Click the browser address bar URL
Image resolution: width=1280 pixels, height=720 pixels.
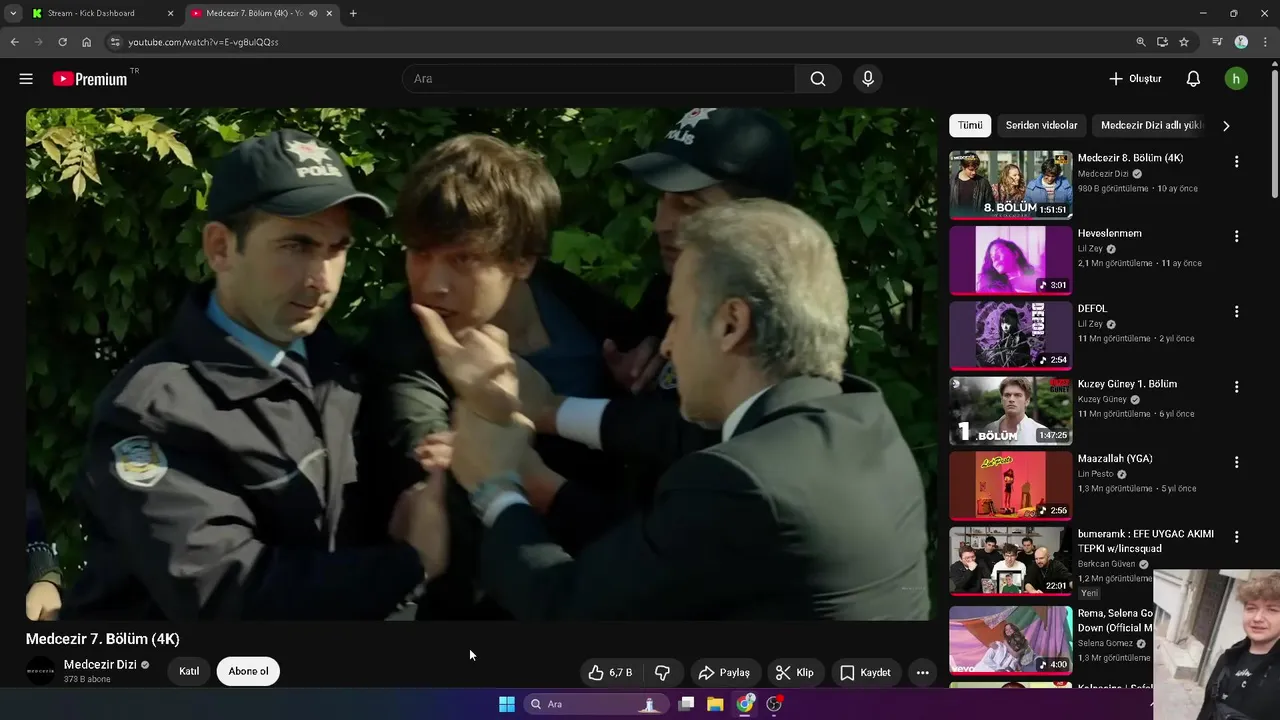[x=203, y=42]
